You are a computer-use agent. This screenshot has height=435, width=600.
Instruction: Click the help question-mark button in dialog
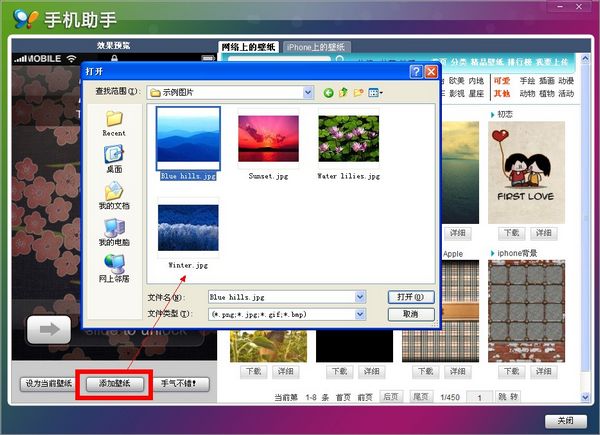coord(416,72)
